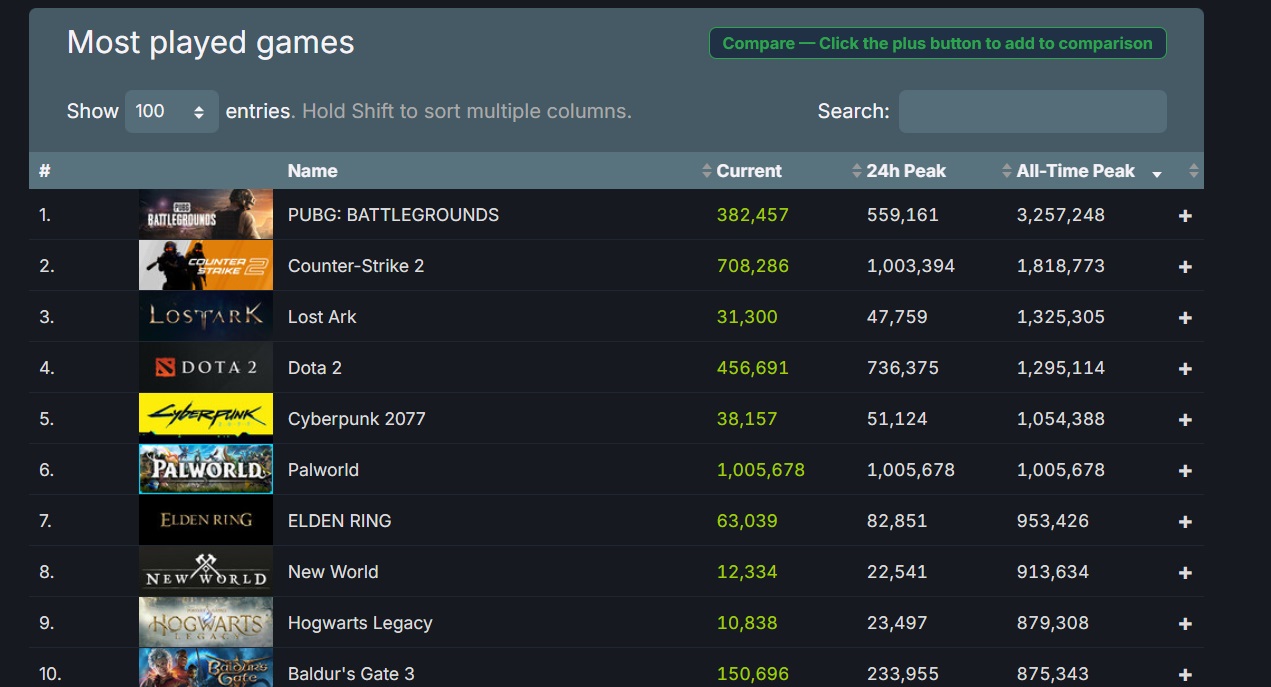Viewport: 1271px width, 687px height.
Task: Click the Dota 2 logo thumbnail
Action: pos(206,367)
